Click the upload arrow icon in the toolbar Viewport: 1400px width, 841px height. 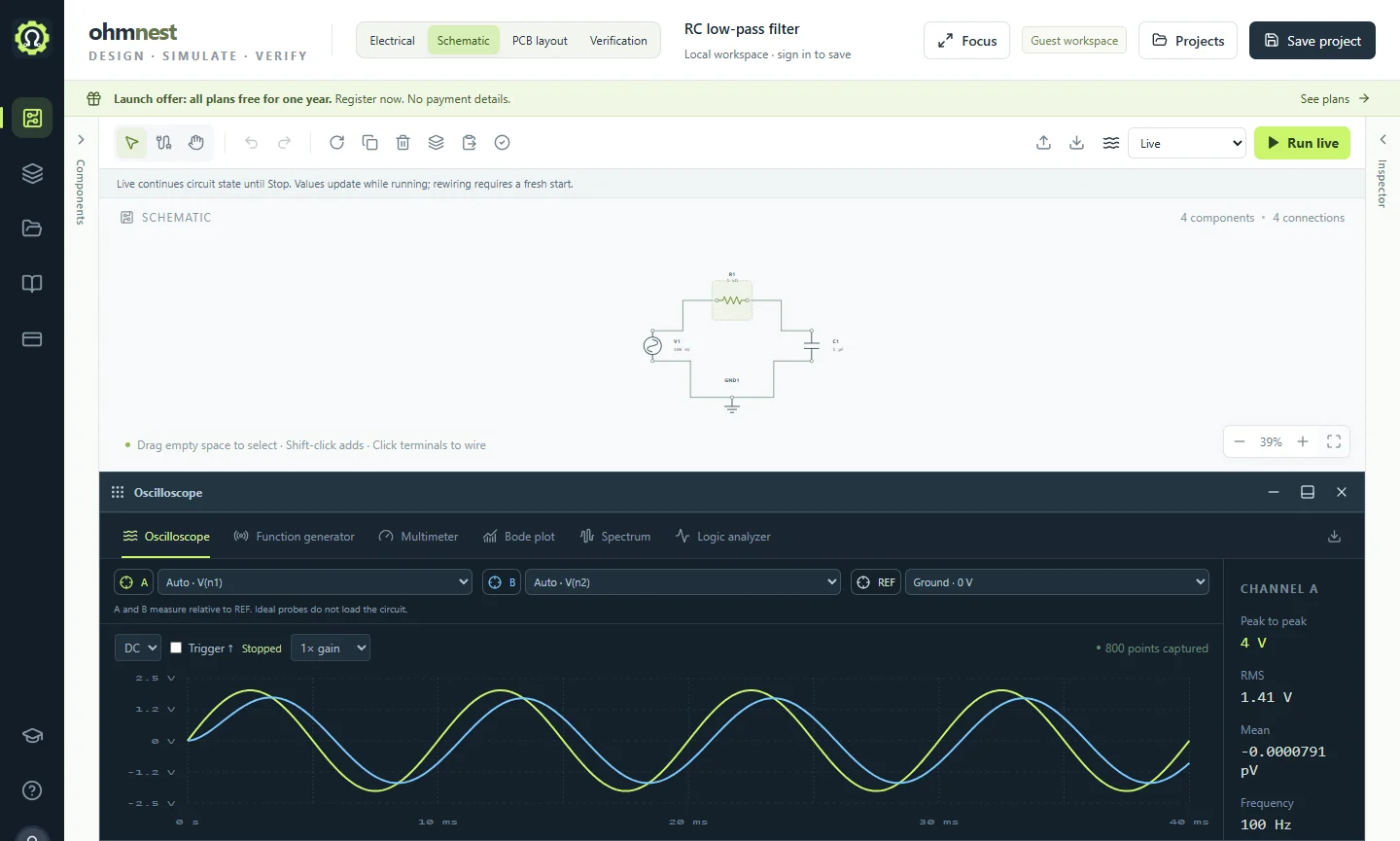tap(1043, 143)
